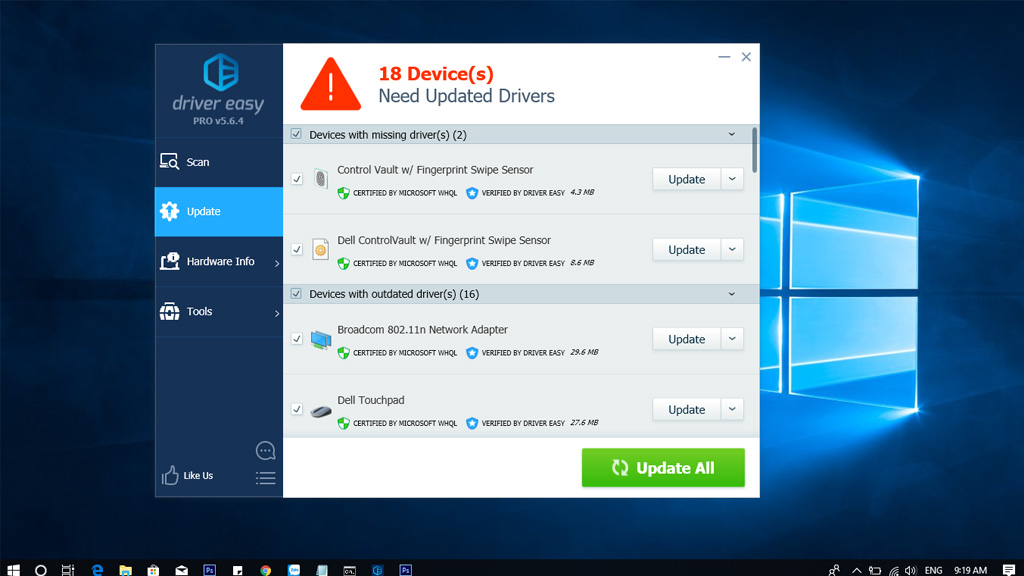Toggle the Devices with missing driver(s) checkbox
Screen dimensions: 1024x576
click(x=296, y=134)
